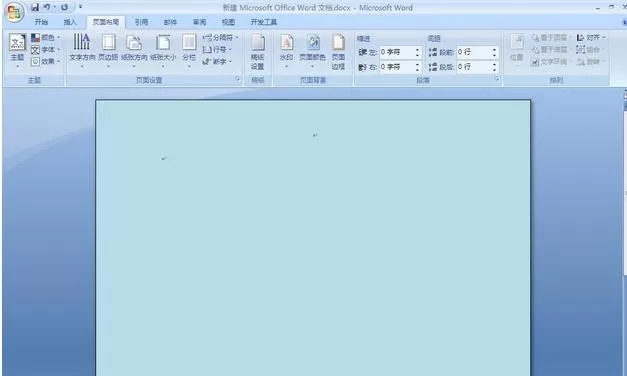
Task: Click the 段前 spacing before field
Action: click(474, 52)
